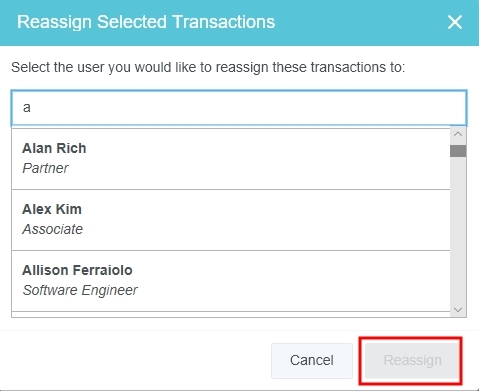Image resolution: width=479 pixels, height=391 pixels.
Task: Click the user list scrollbar thumb
Action: point(458,151)
